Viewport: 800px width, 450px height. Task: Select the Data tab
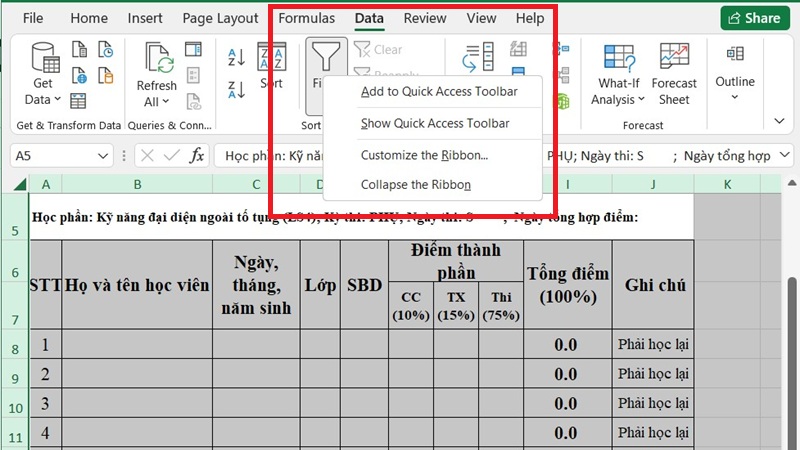369,18
